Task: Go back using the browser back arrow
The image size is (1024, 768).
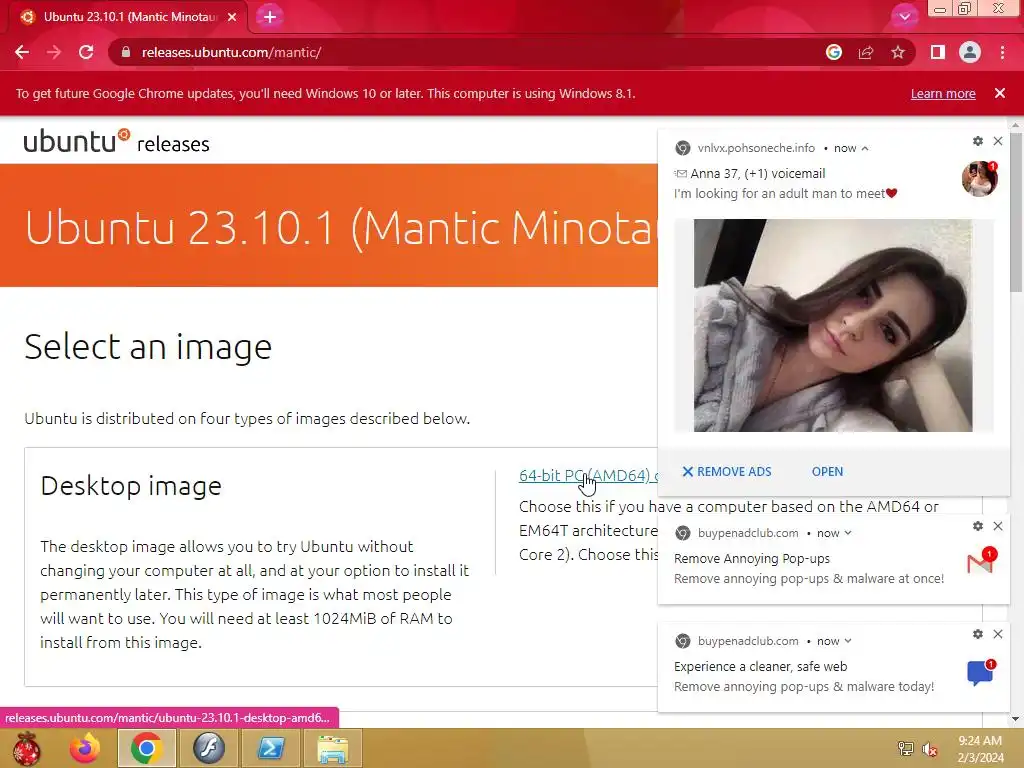Action: [22, 52]
